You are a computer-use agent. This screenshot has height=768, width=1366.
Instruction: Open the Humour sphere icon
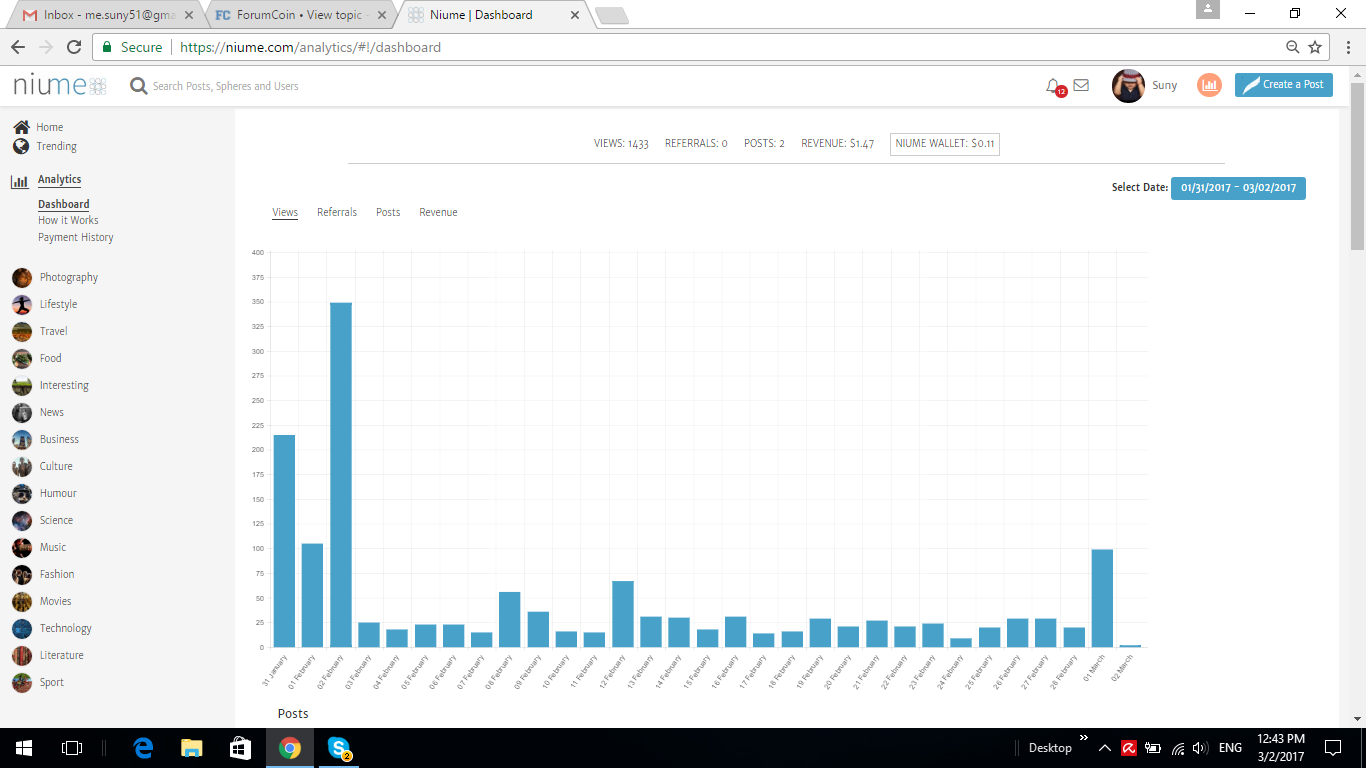pyautogui.click(x=22, y=493)
